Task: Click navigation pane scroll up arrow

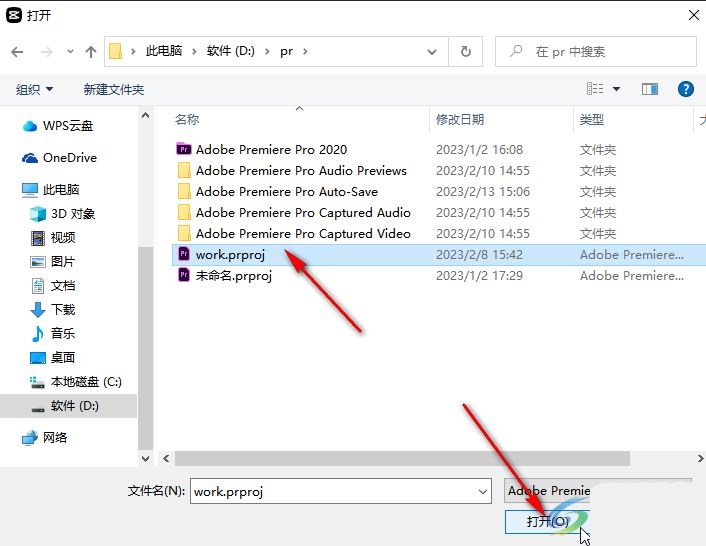Action: point(145,116)
